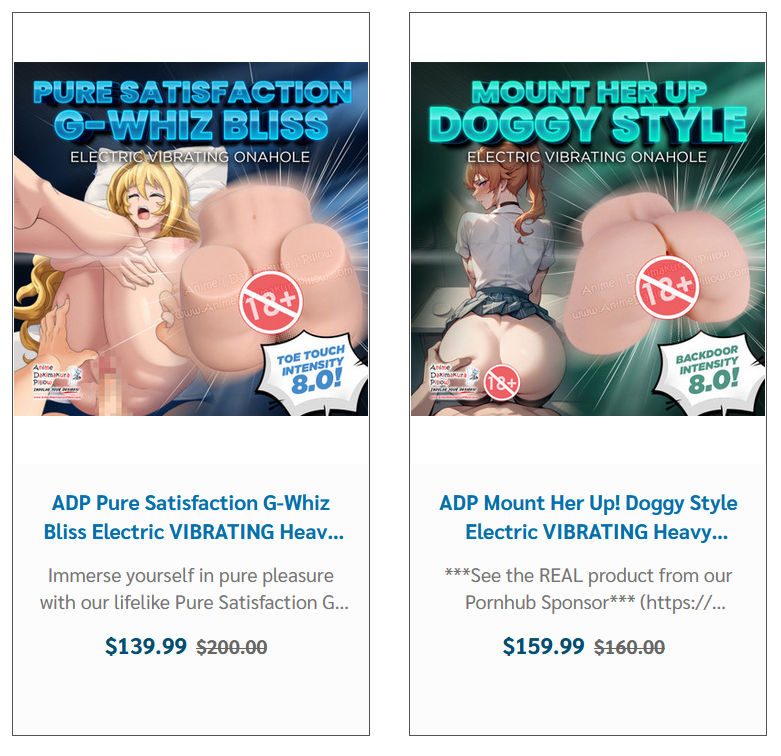Image resolution: width=781 pixels, height=756 pixels.
Task: Click Anime Dakimakura Pillow logo on left image
Action: [x=57, y=381]
